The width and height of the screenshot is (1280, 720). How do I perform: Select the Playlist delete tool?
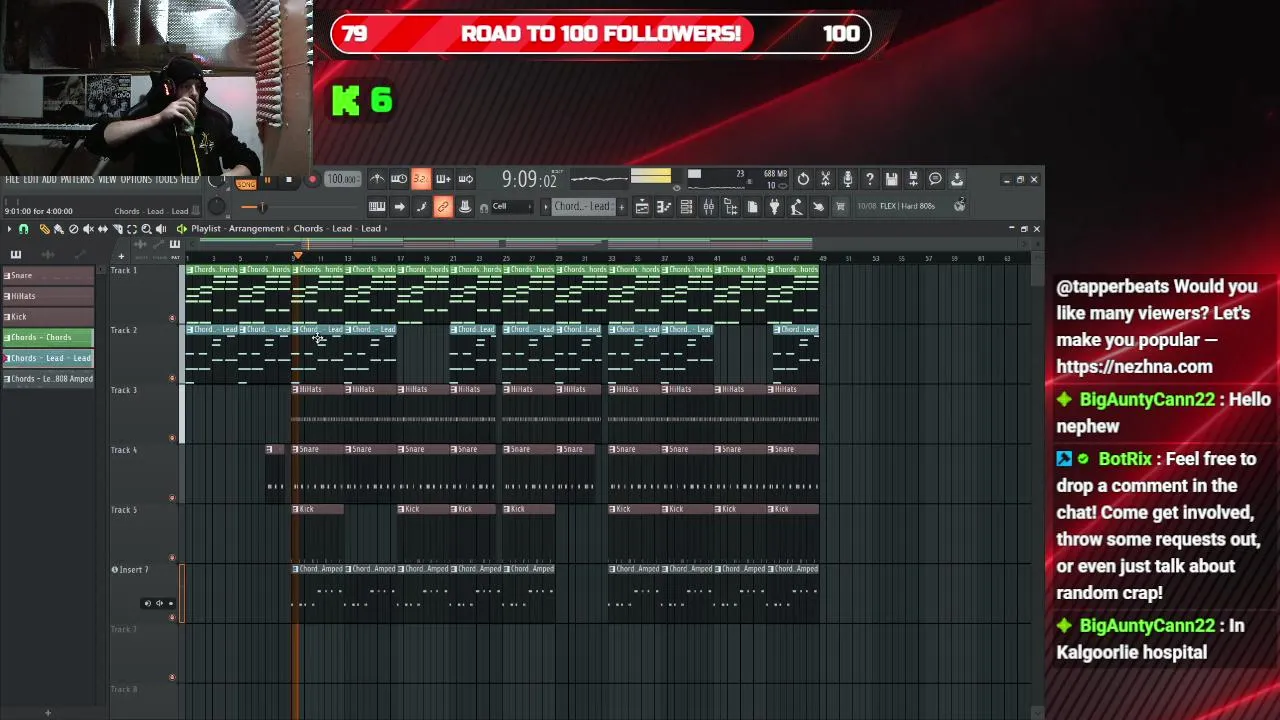[73, 229]
